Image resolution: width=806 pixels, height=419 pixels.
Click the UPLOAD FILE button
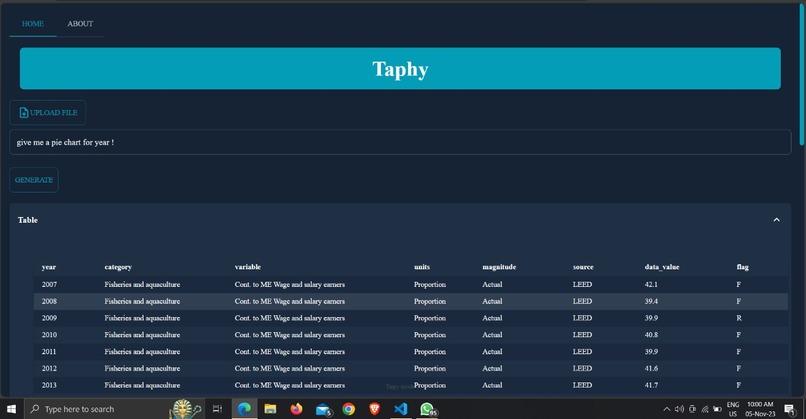click(x=48, y=113)
